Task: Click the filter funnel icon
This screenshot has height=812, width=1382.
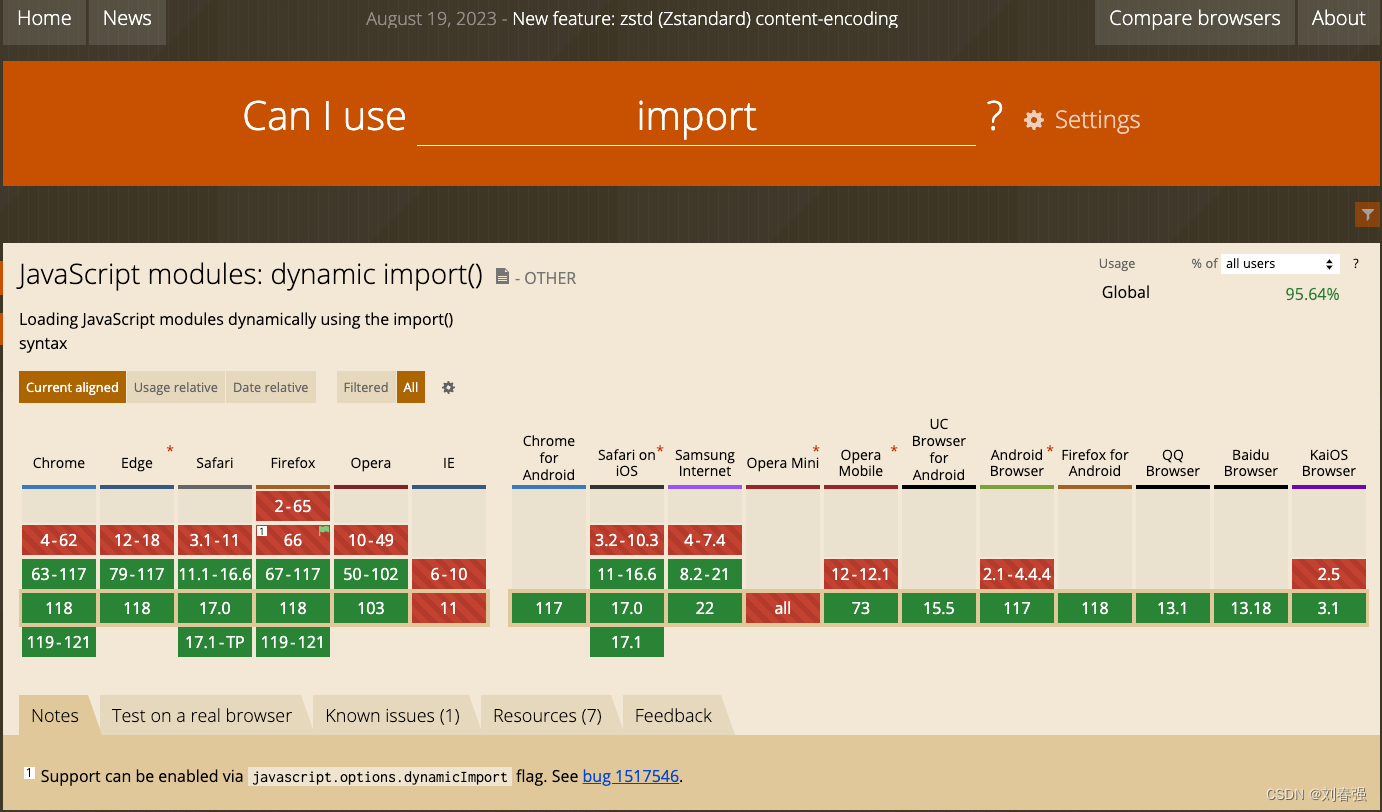Action: point(1367,214)
